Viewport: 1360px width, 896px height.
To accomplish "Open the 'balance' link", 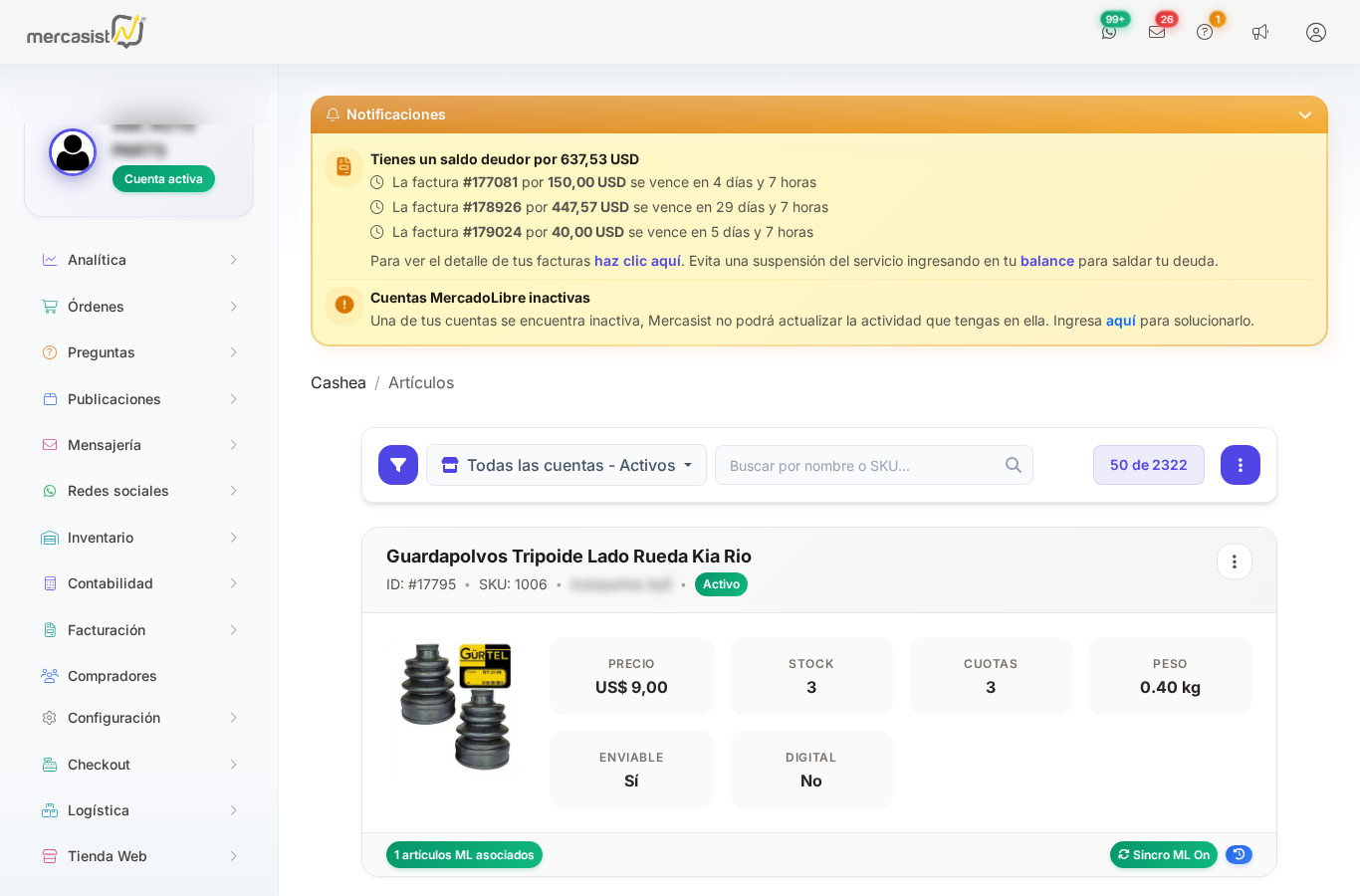I will pos(1047,261).
